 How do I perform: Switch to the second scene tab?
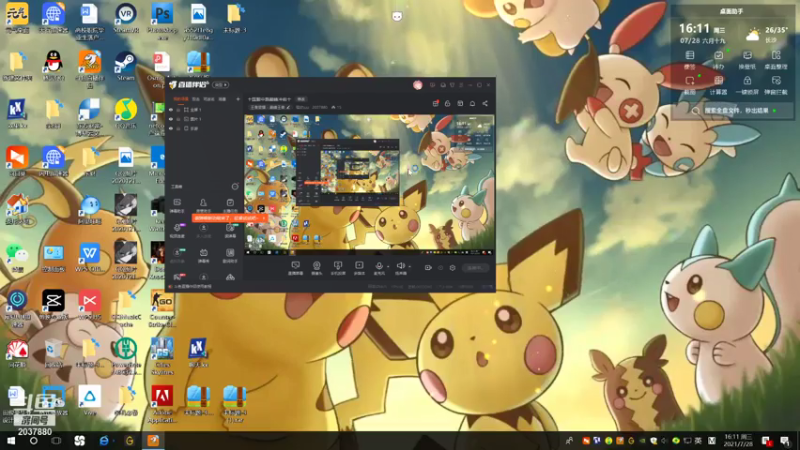[x=196, y=99]
